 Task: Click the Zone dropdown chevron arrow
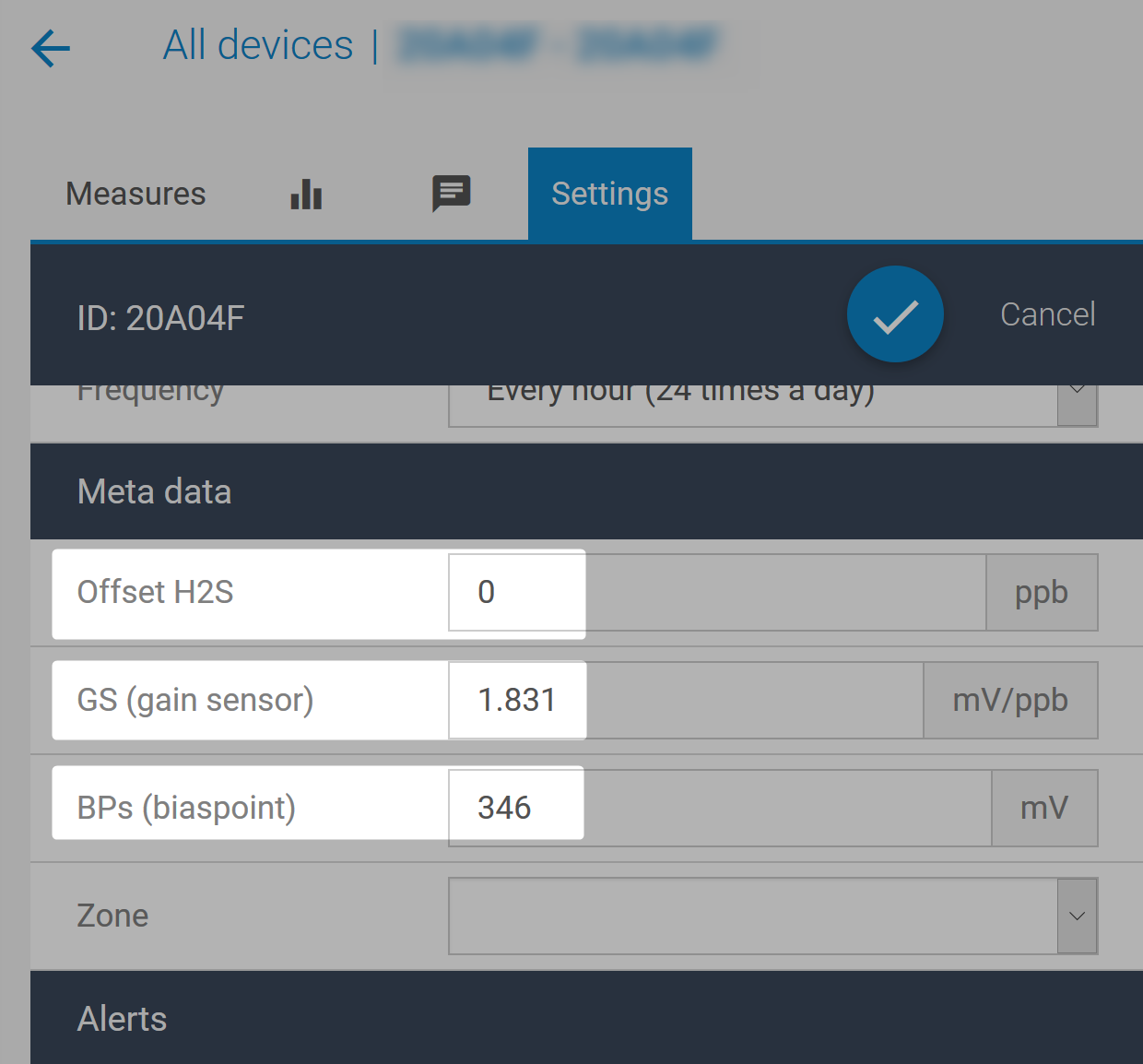coord(1077,916)
